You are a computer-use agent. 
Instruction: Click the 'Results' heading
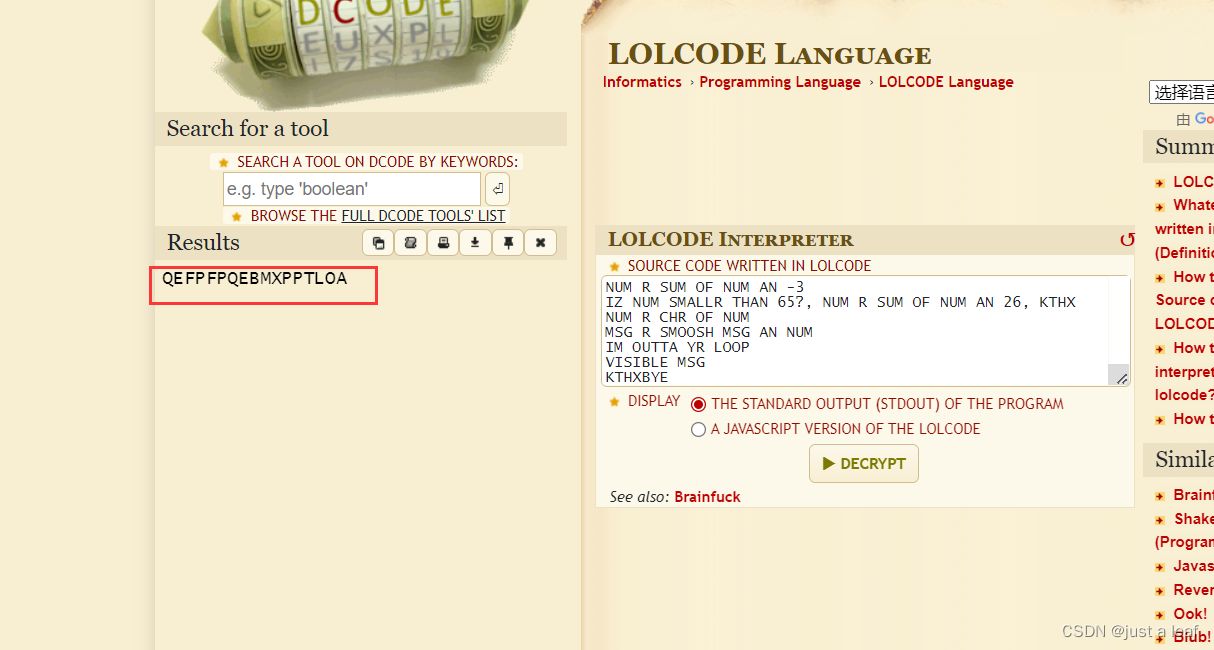pos(203,242)
